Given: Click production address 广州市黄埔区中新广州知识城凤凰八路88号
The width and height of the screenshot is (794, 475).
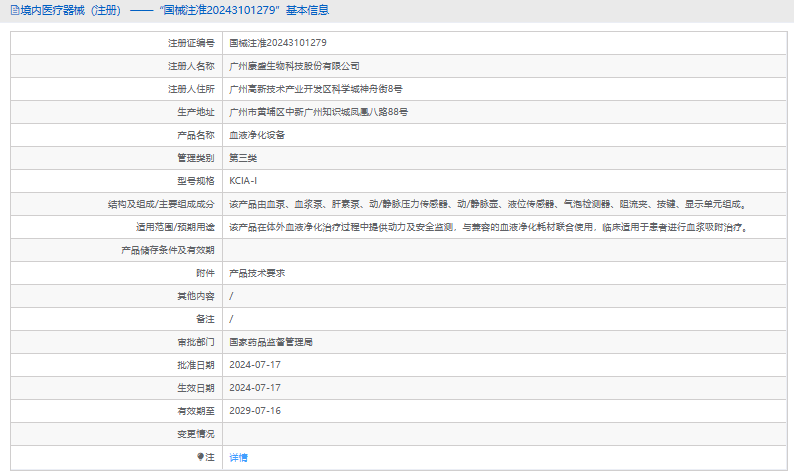Looking at the screenshot, I should [x=319, y=112].
